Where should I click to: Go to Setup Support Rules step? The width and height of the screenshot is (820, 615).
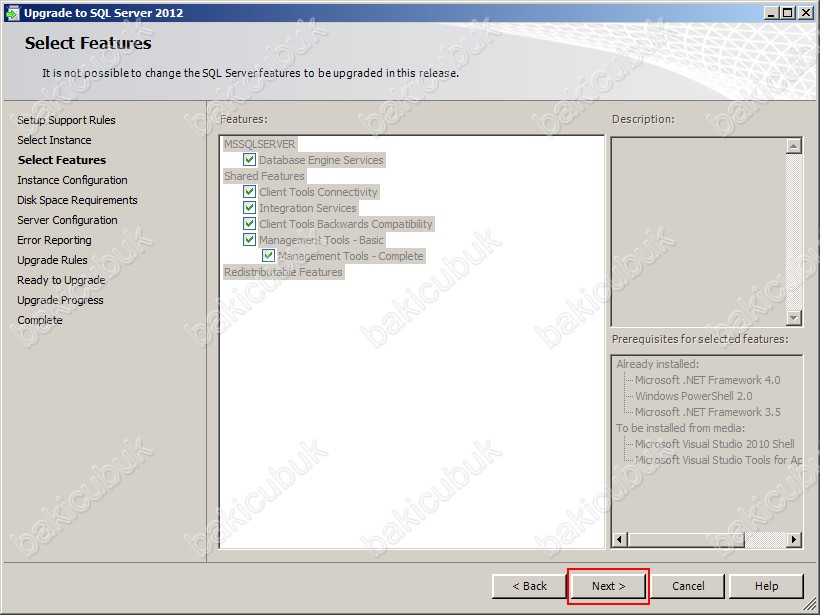66,120
